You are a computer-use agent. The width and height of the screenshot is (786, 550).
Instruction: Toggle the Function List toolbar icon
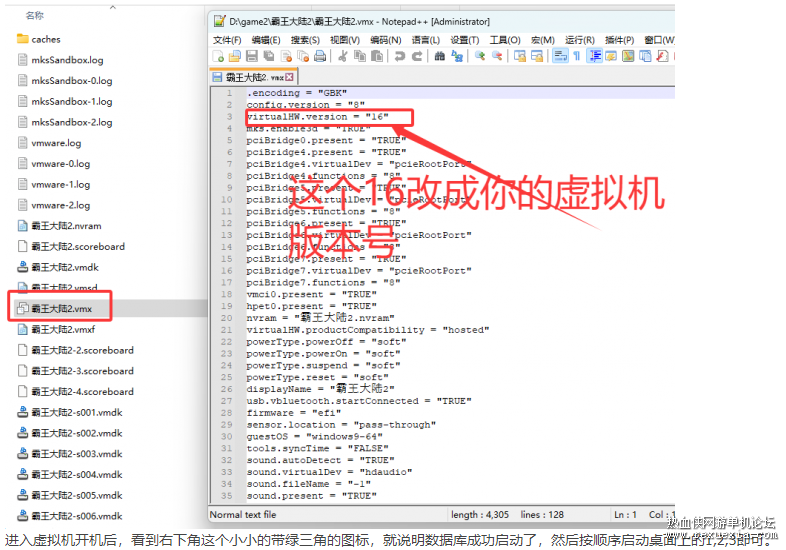click(x=662, y=56)
